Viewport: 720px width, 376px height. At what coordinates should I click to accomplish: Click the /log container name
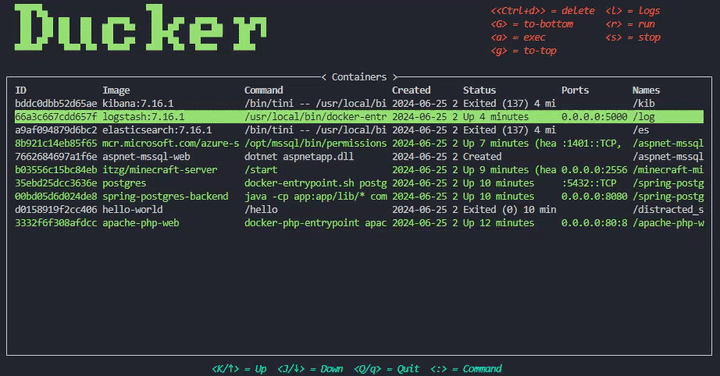(643, 117)
